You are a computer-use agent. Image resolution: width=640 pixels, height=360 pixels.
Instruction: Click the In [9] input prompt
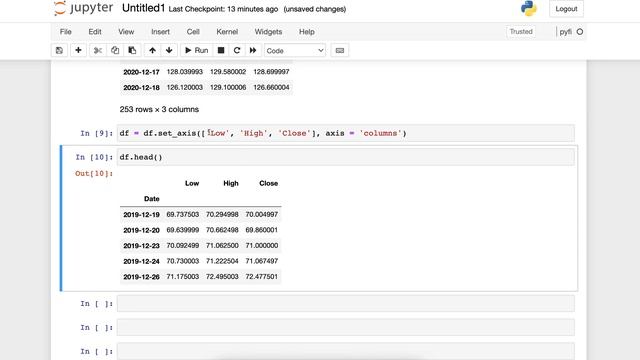point(96,133)
